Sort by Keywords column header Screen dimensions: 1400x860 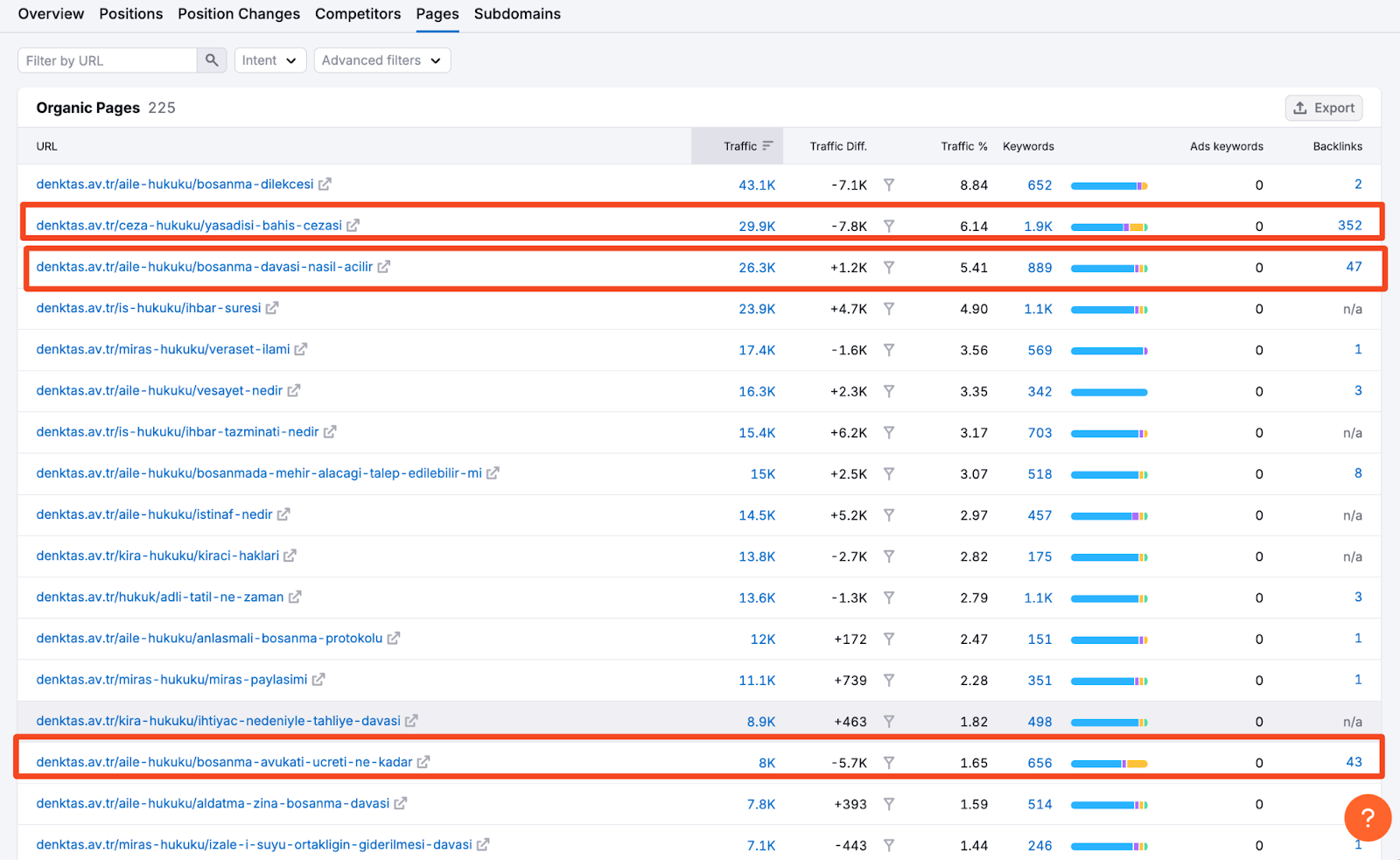(1028, 146)
